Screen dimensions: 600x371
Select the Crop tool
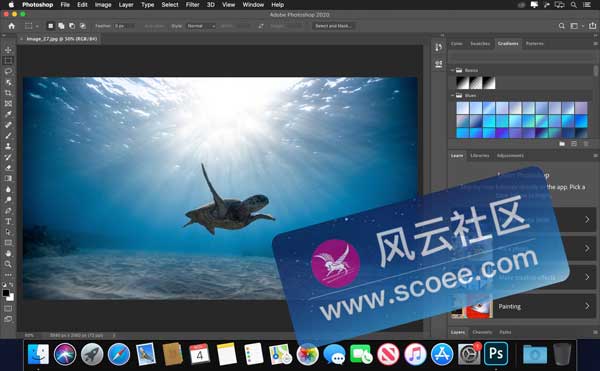pos(8,93)
